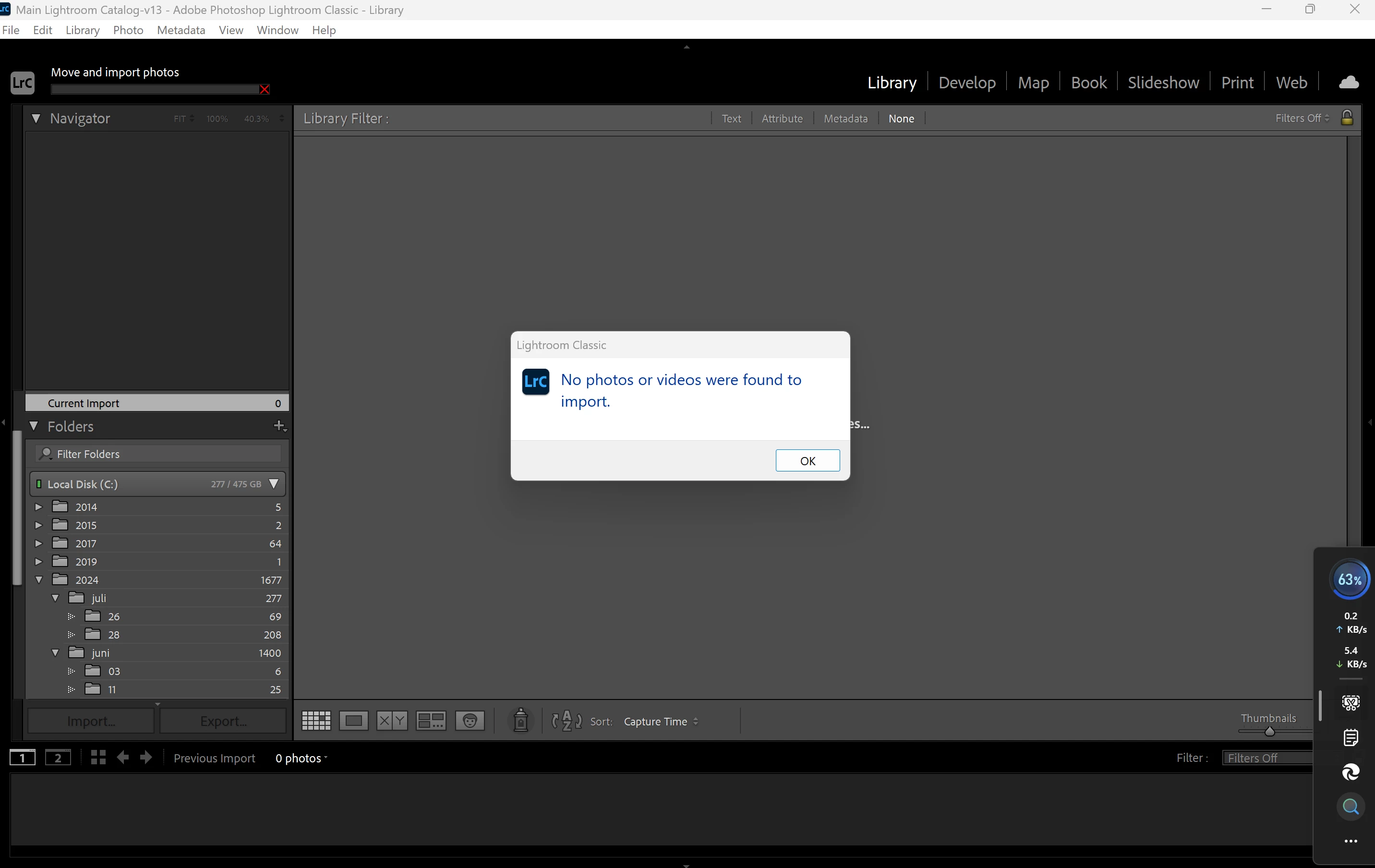Open the Metadata menu
The height and width of the screenshot is (868, 1375).
coord(181,30)
